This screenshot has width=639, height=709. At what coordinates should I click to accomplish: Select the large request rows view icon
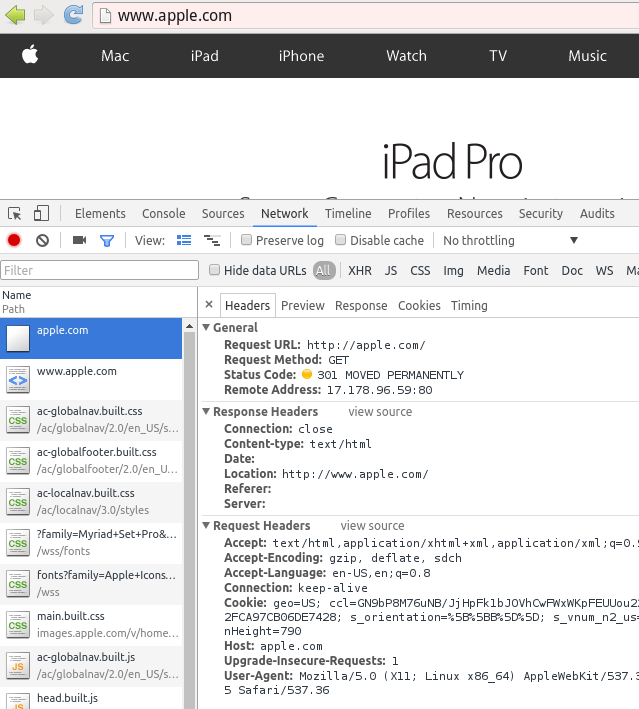184,240
